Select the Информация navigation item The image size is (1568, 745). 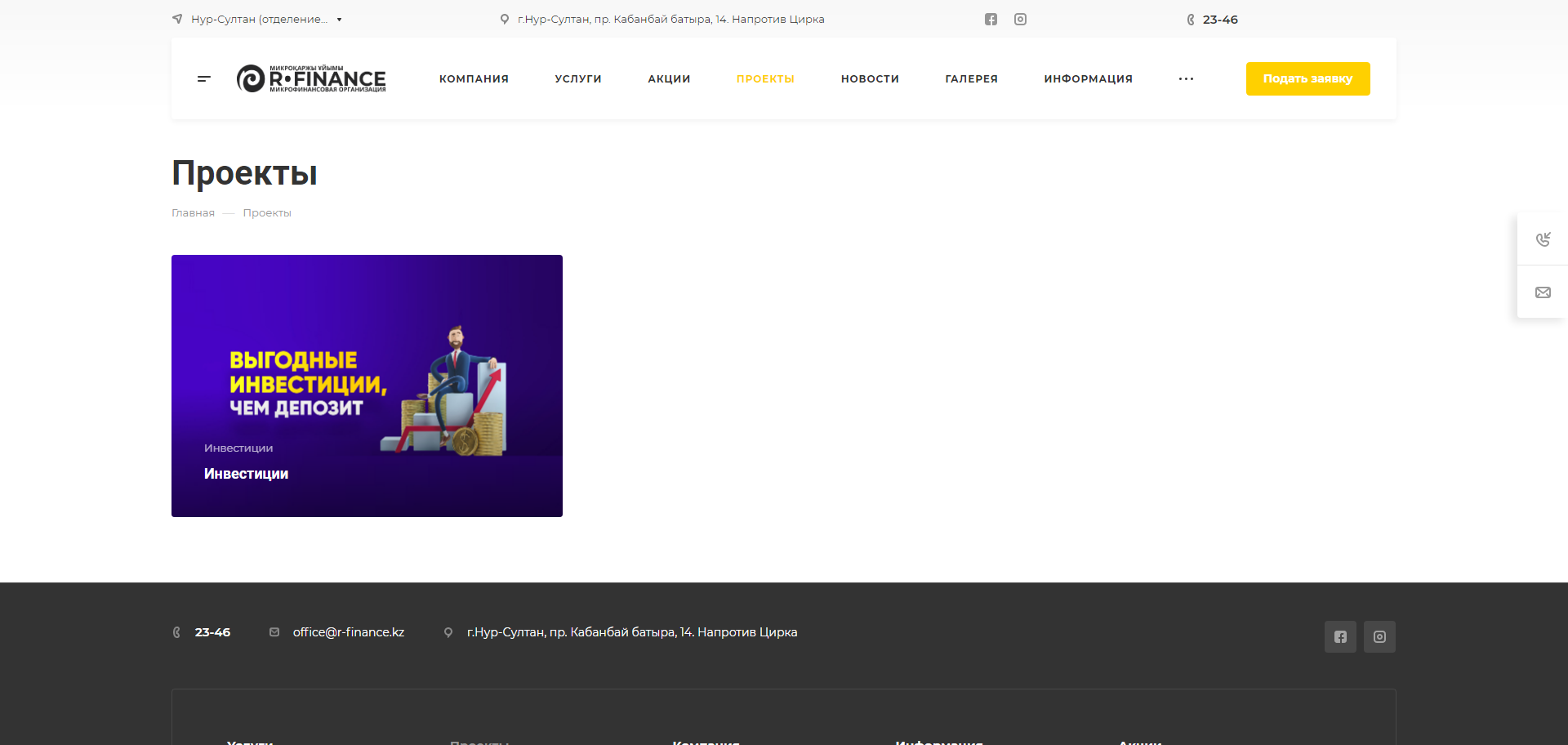pos(1088,79)
